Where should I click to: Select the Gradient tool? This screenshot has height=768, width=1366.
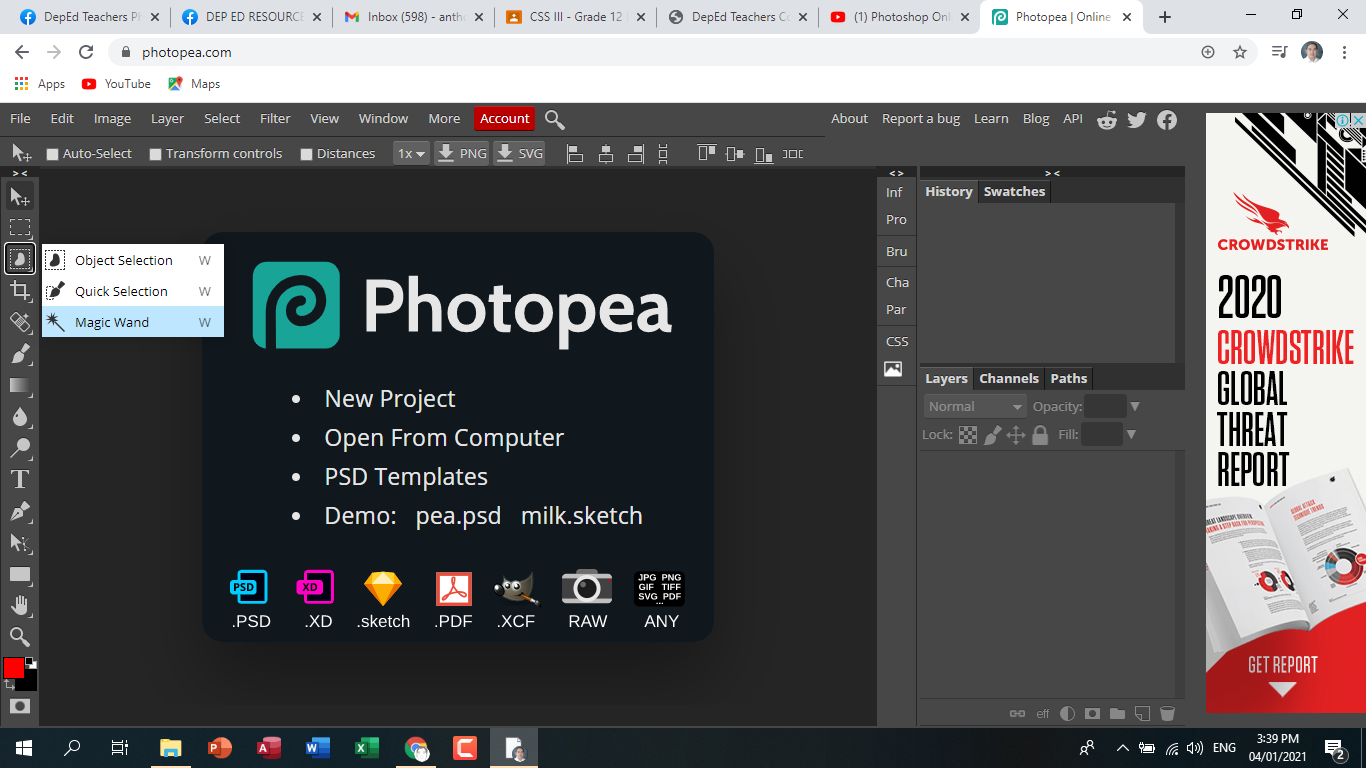point(20,385)
